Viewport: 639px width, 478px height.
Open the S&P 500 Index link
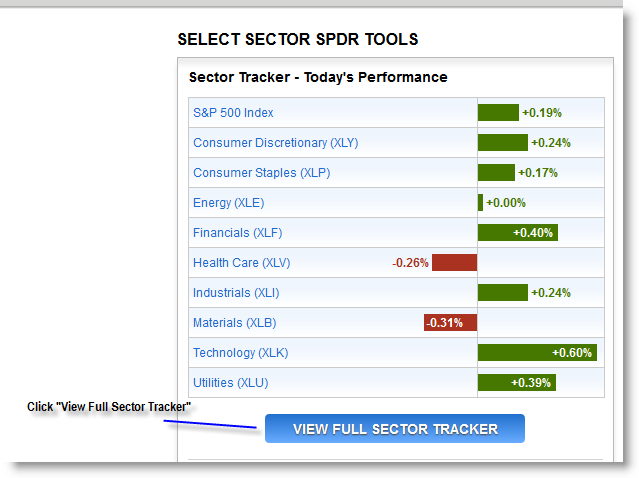233,112
